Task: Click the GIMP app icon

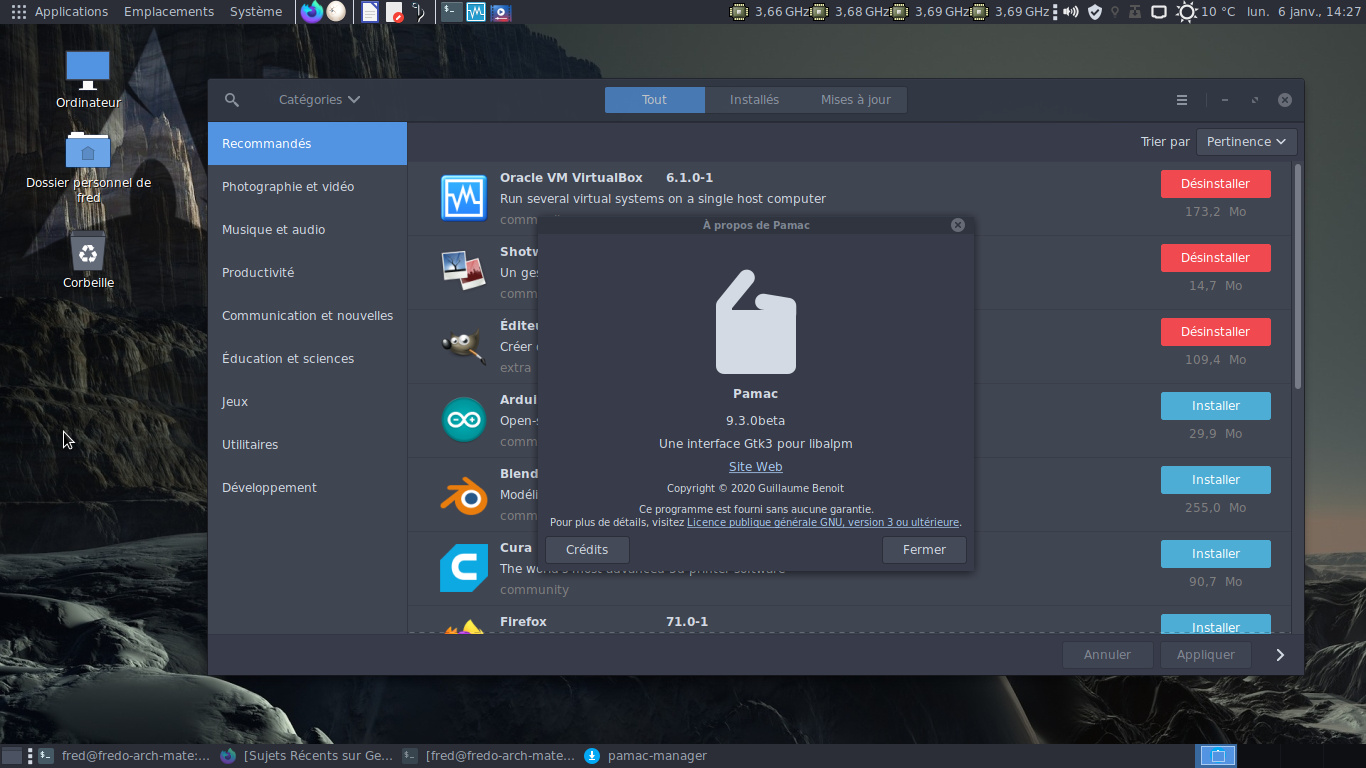Action: tap(464, 345)
